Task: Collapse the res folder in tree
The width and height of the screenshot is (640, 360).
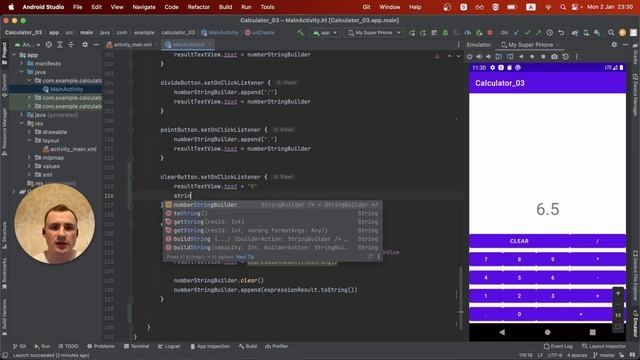Action: (22, 123)
